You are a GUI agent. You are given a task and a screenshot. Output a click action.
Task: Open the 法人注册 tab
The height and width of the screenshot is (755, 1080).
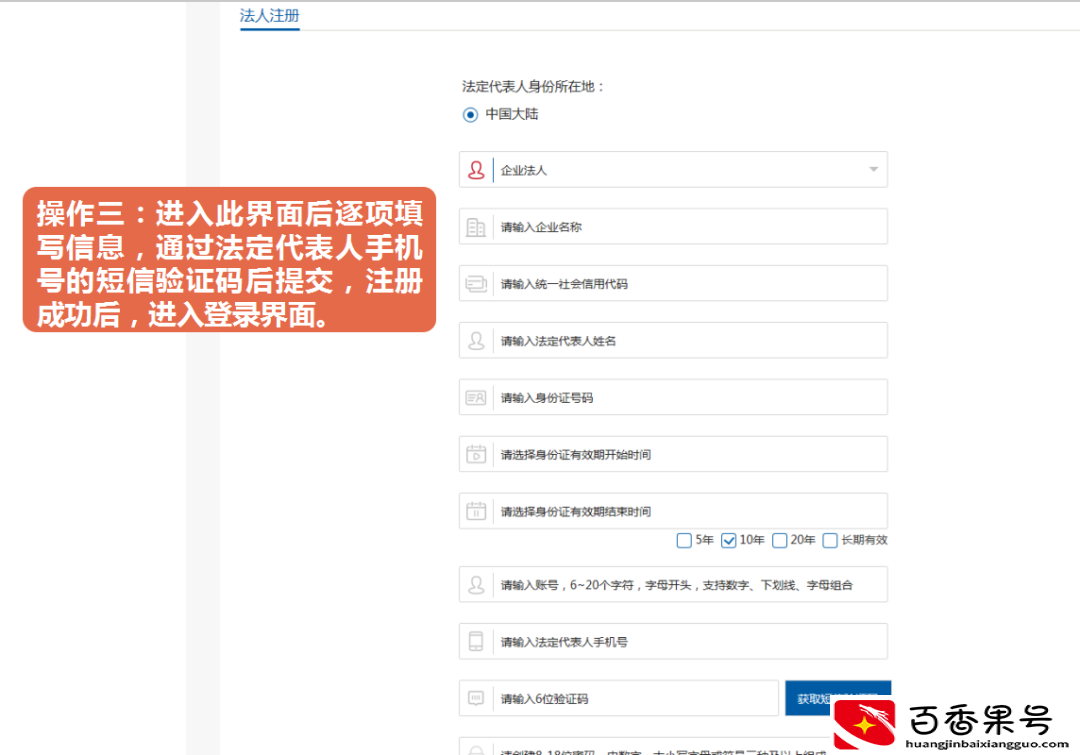tap(269, 15)
